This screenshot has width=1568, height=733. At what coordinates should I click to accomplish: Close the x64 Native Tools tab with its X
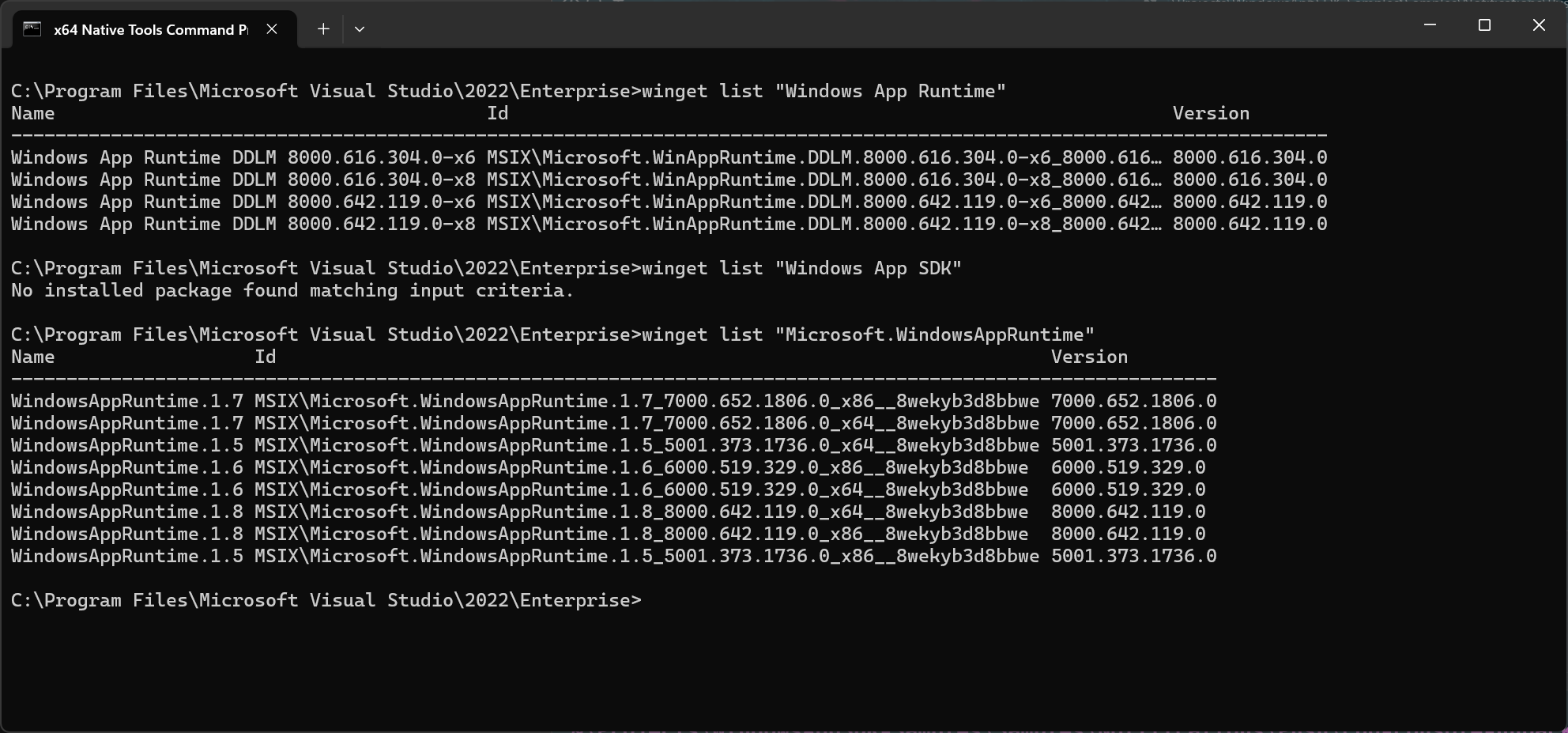click(x=272, y=28)
